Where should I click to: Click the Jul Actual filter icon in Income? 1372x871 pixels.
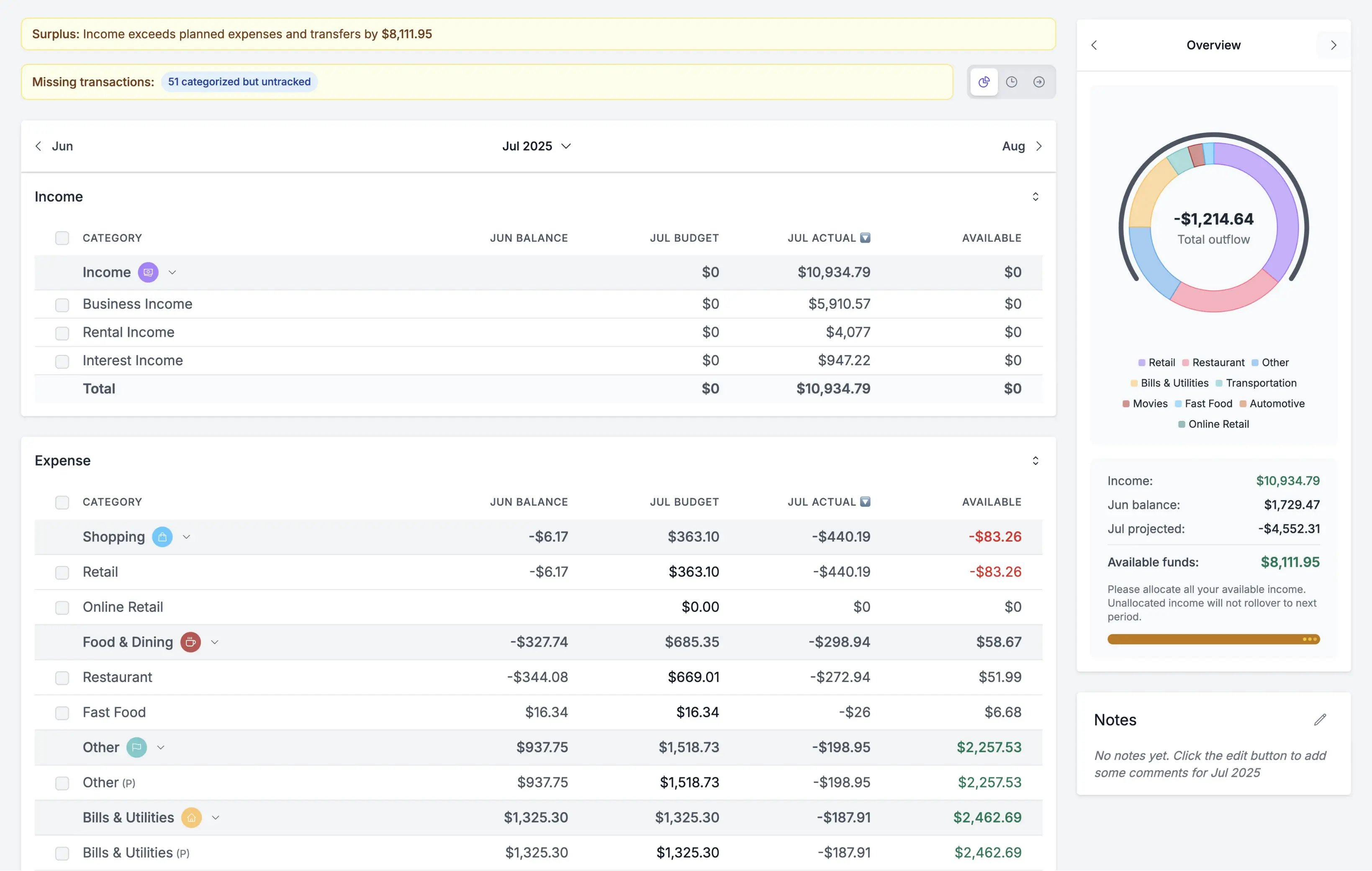coord(865,238)
